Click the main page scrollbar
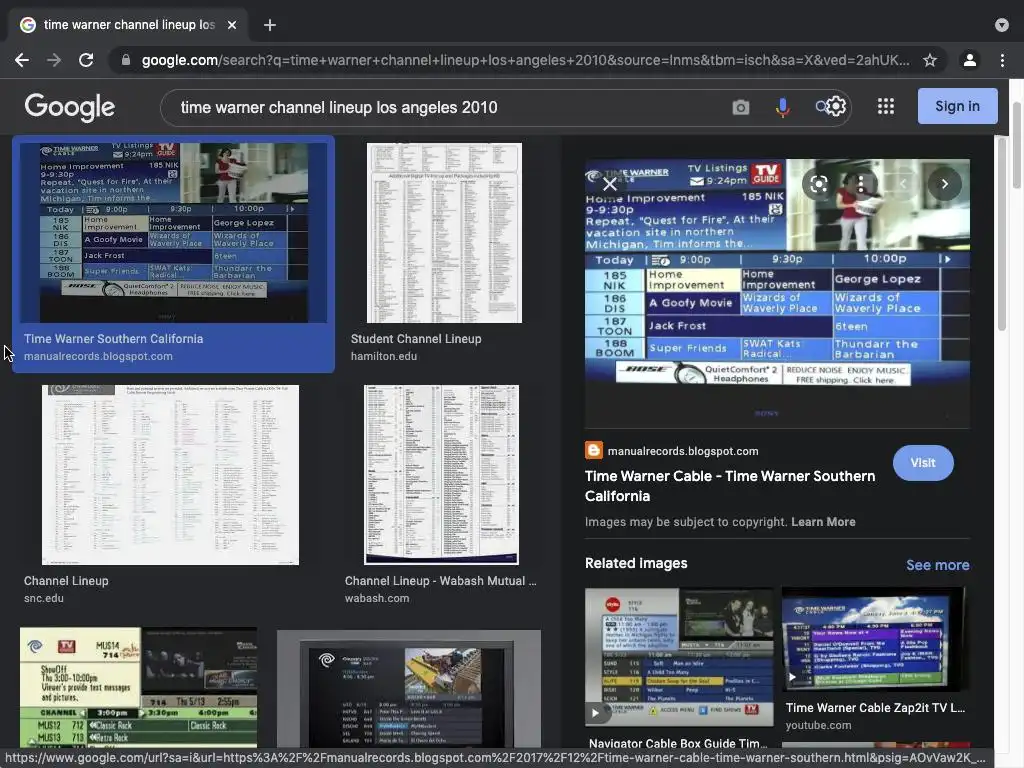 tap(1017, 145)
